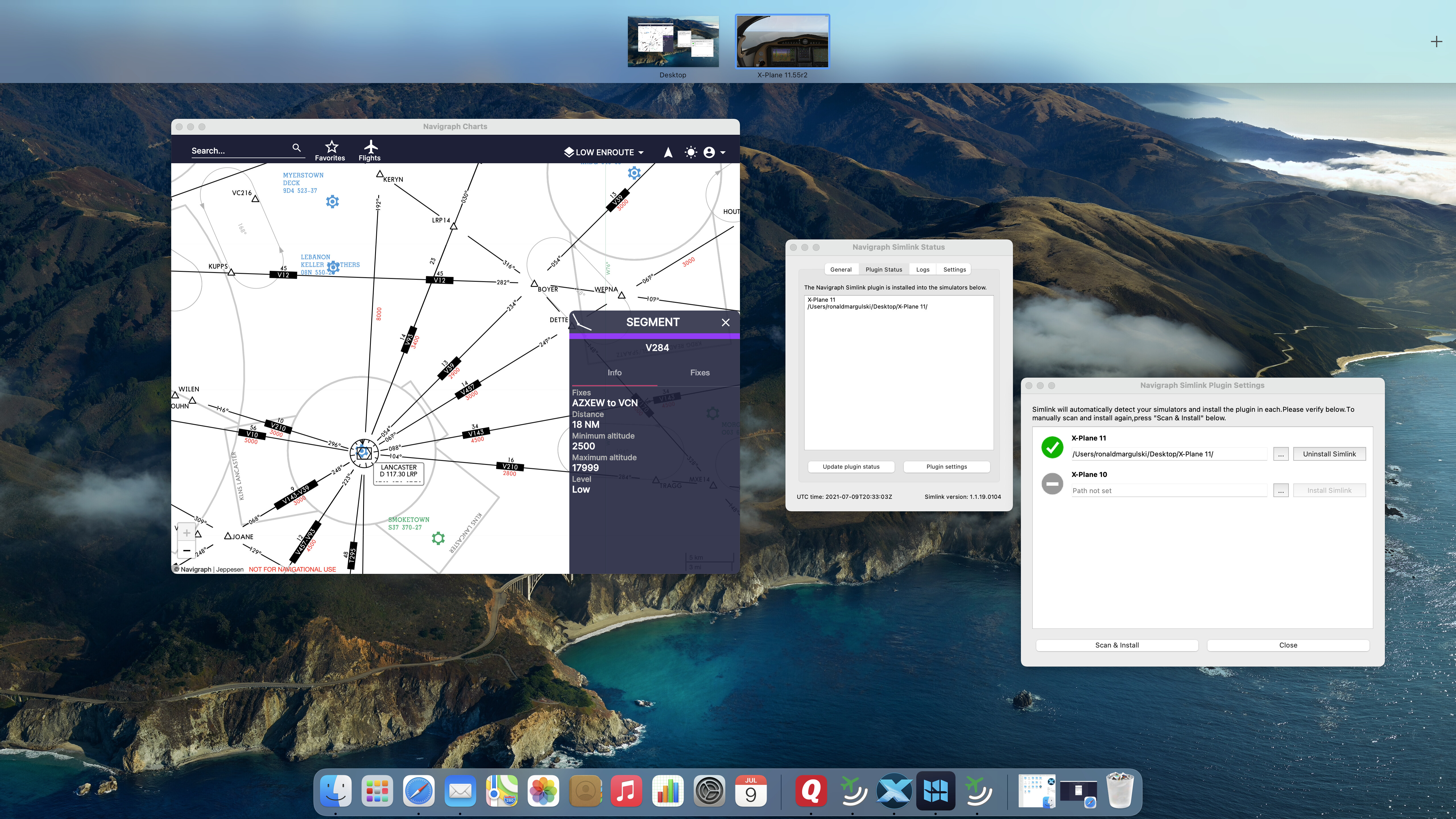
Task: Click the X-Plane 10 'Path not set' field
Action: click(1169, 491)
